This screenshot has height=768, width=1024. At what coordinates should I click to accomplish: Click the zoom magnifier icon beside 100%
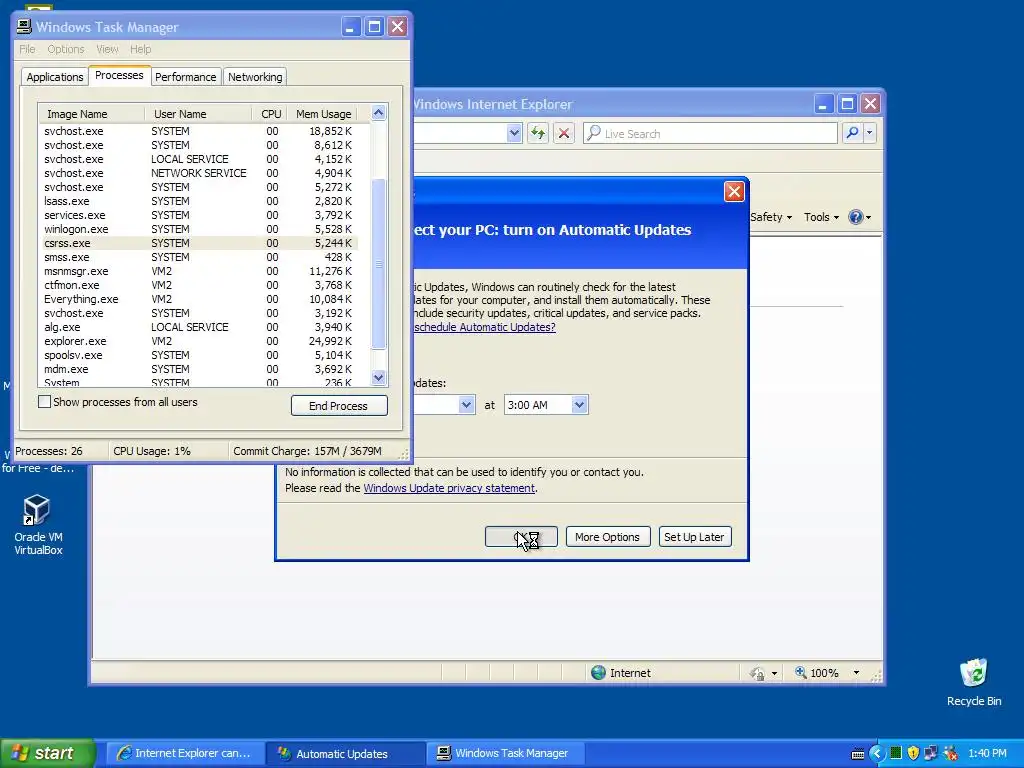[x=801, y=672]
